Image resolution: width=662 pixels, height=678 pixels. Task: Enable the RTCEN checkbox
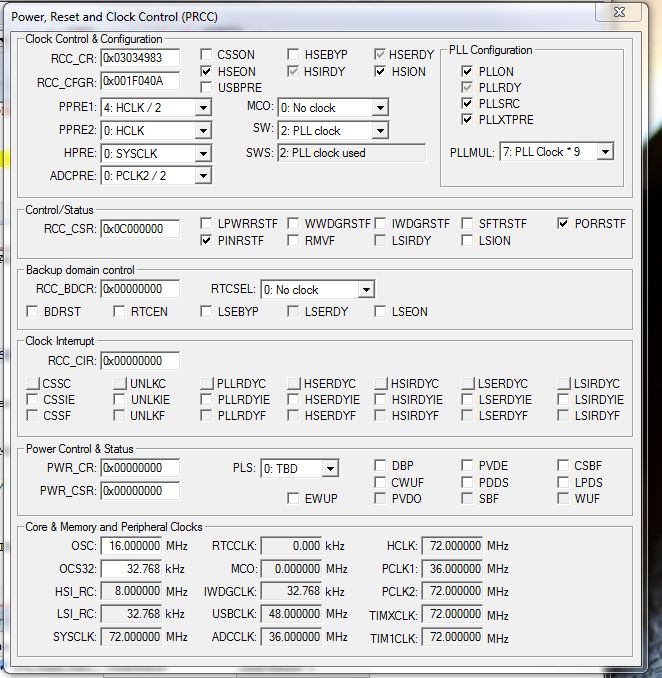click(x=119, y=311)
